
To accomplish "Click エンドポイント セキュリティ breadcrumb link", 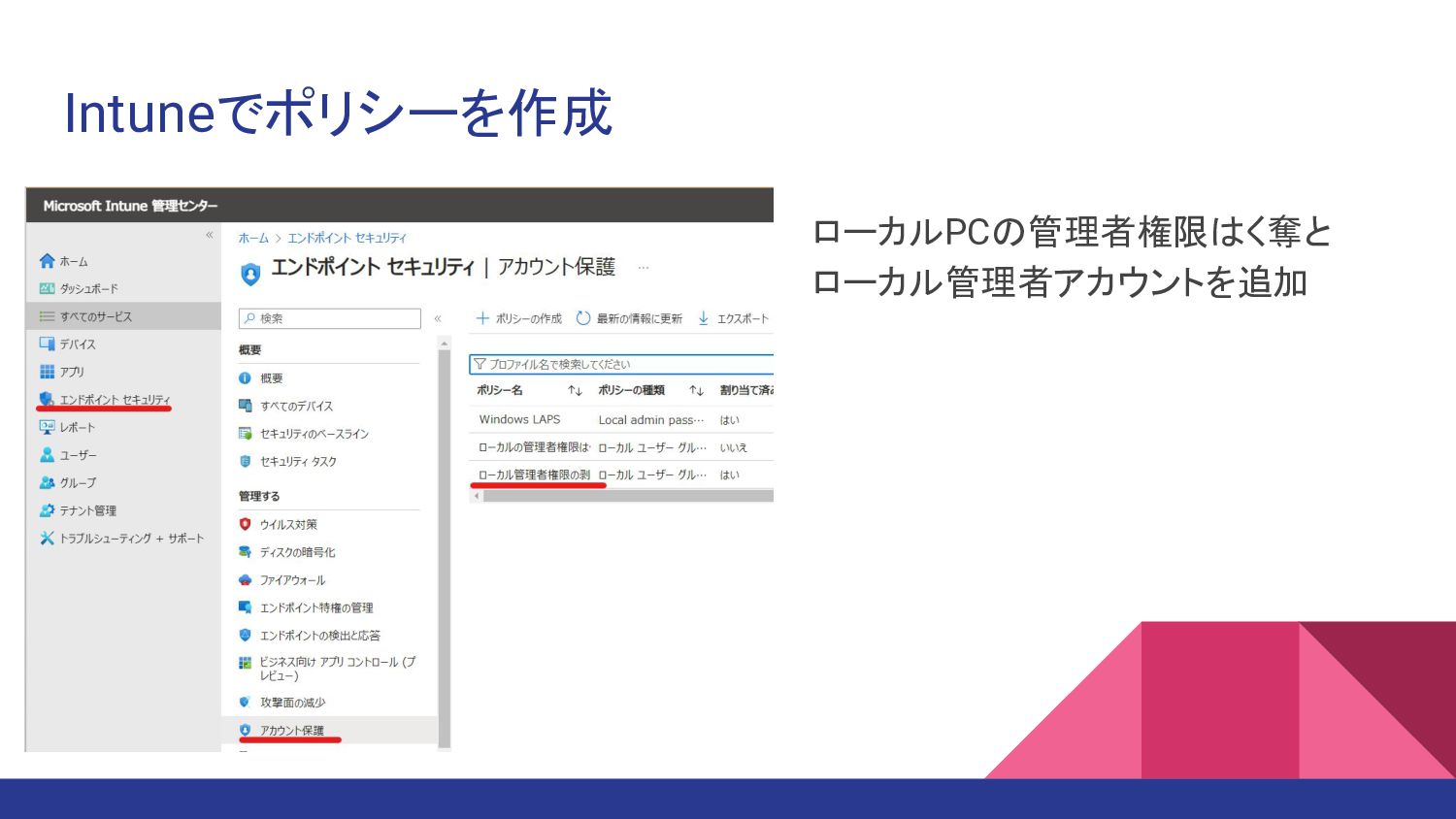I will (347, 238).
